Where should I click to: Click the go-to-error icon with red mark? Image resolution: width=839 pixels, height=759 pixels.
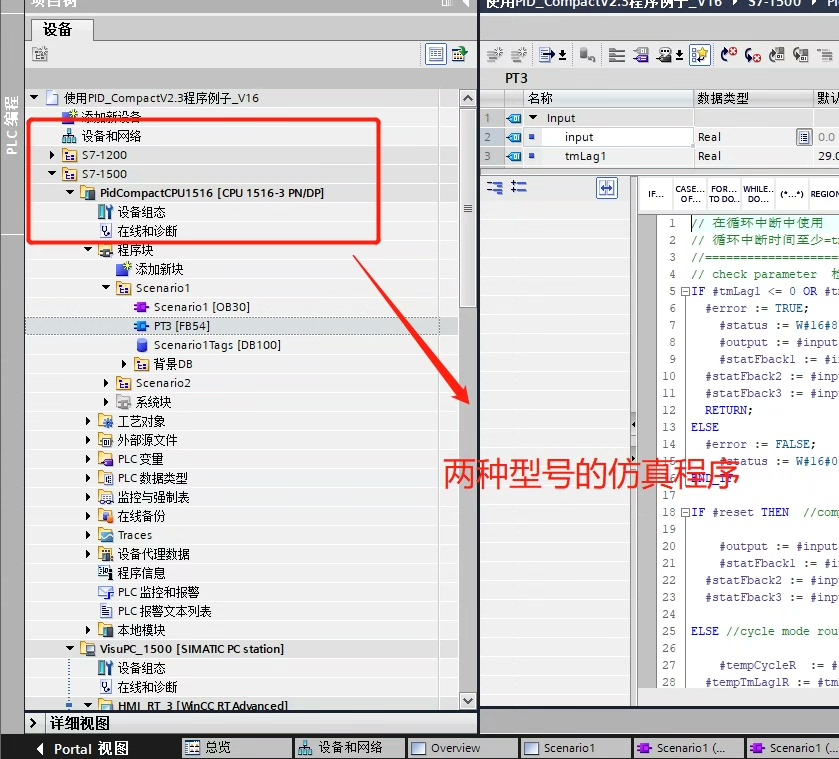point(728,55)
